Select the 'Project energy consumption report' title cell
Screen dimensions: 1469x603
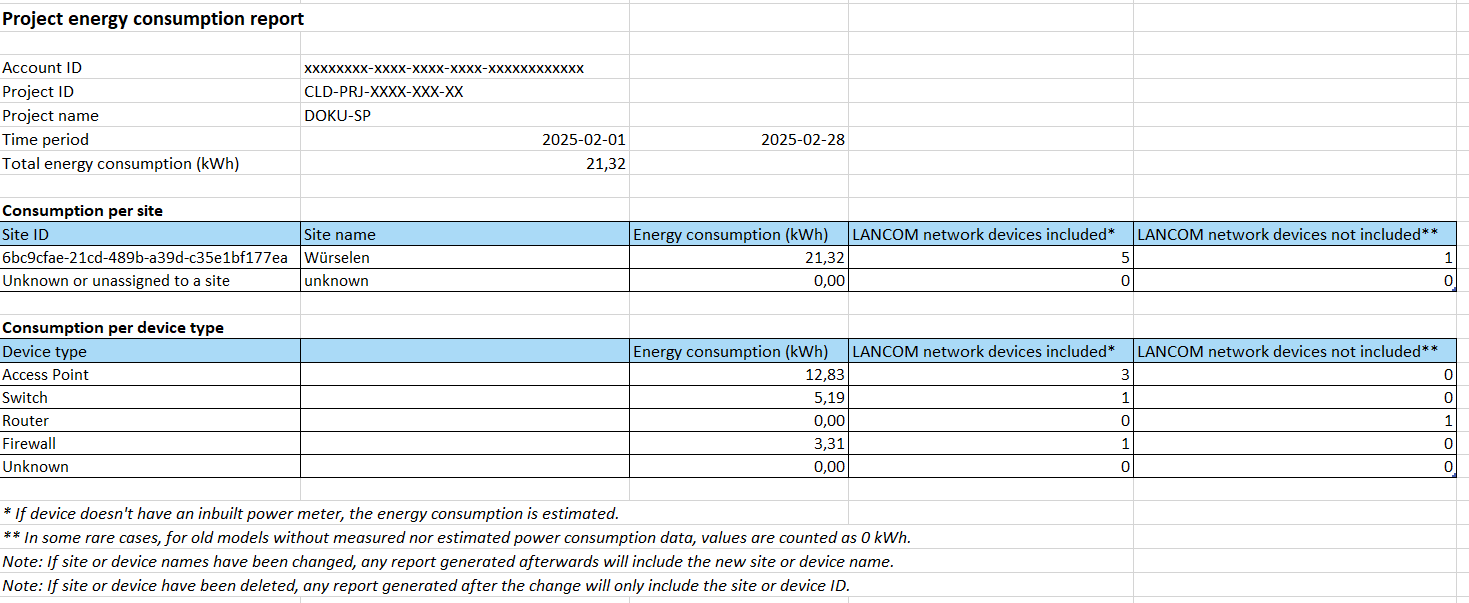[153, 19]
